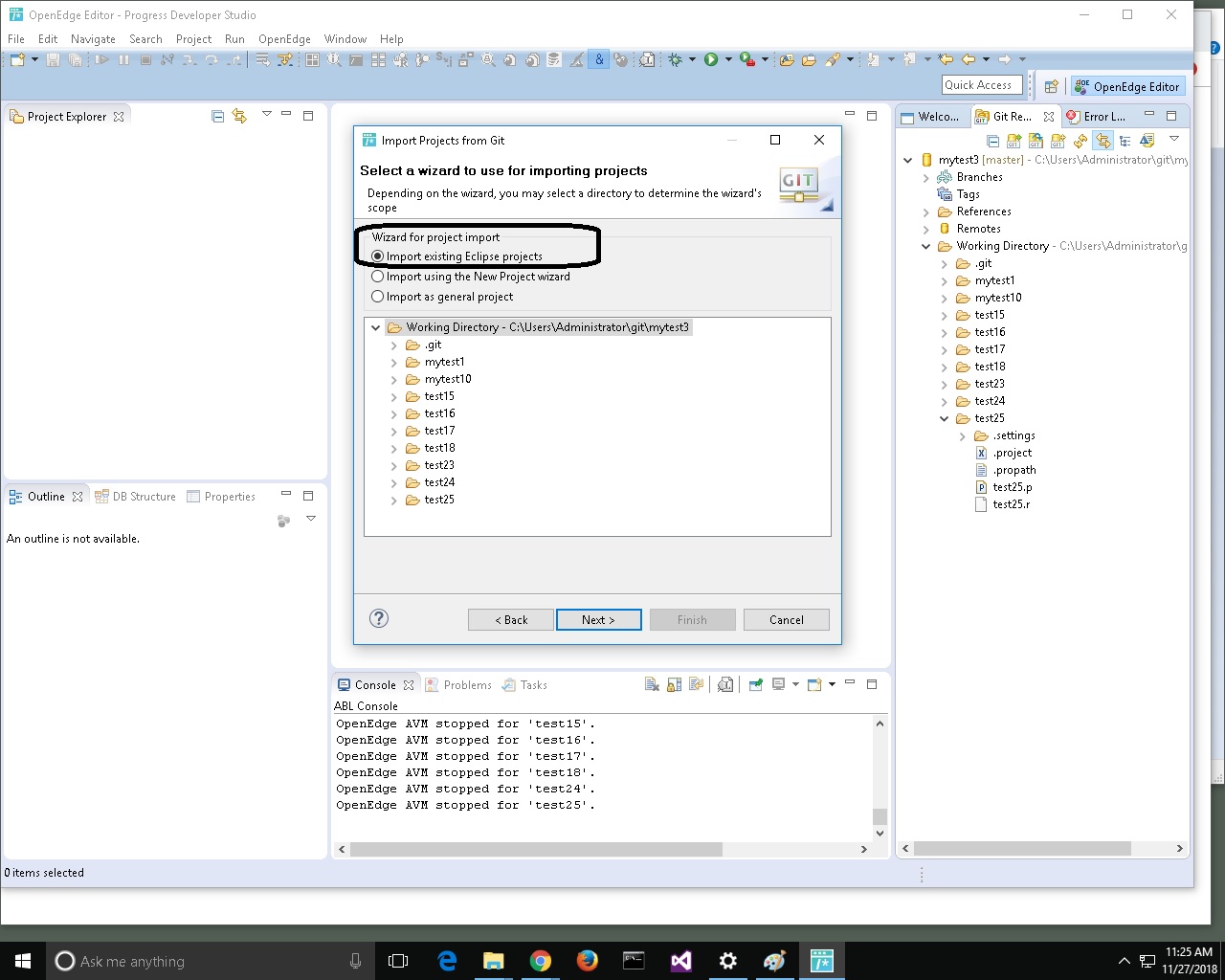Expand the Branches node under mytest3
Screen dimensions: 1225x980
pyautogui.click(x=924, y=177)
